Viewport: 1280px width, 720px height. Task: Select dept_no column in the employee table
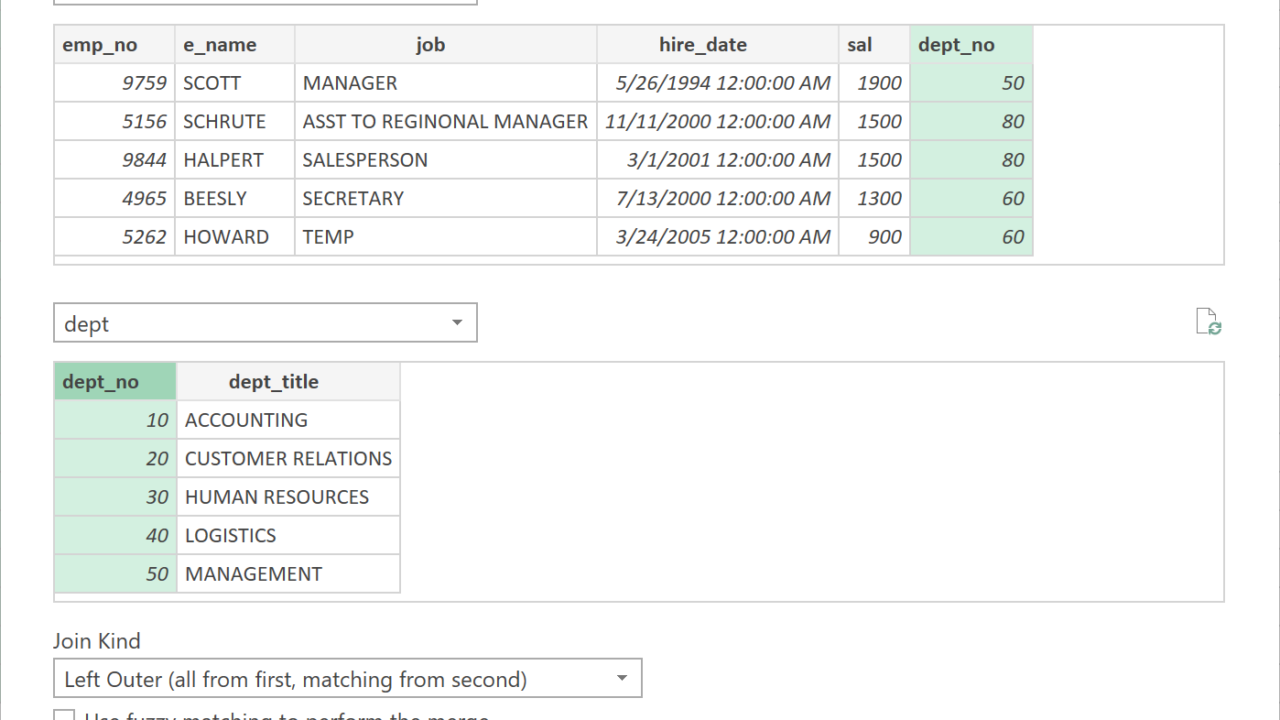point(957,45)
